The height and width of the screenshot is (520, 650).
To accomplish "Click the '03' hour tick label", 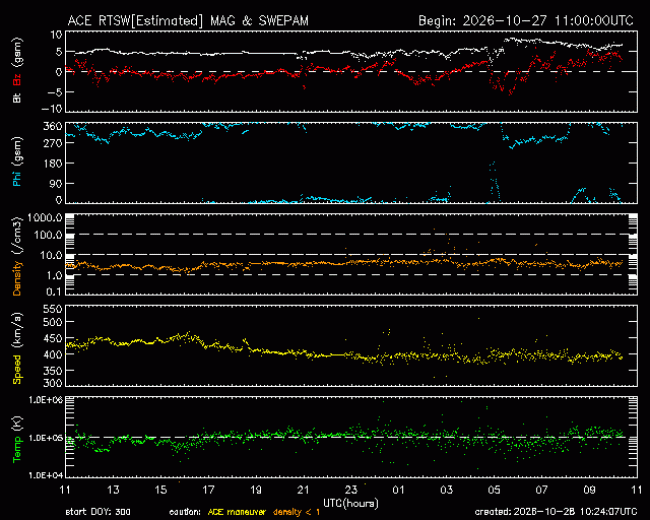I will point(446,490).
